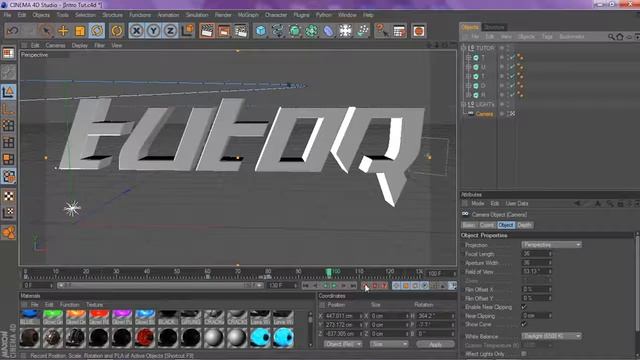Open the Character menu
This screenshot has height=360, width=640.
coord(276,15)
